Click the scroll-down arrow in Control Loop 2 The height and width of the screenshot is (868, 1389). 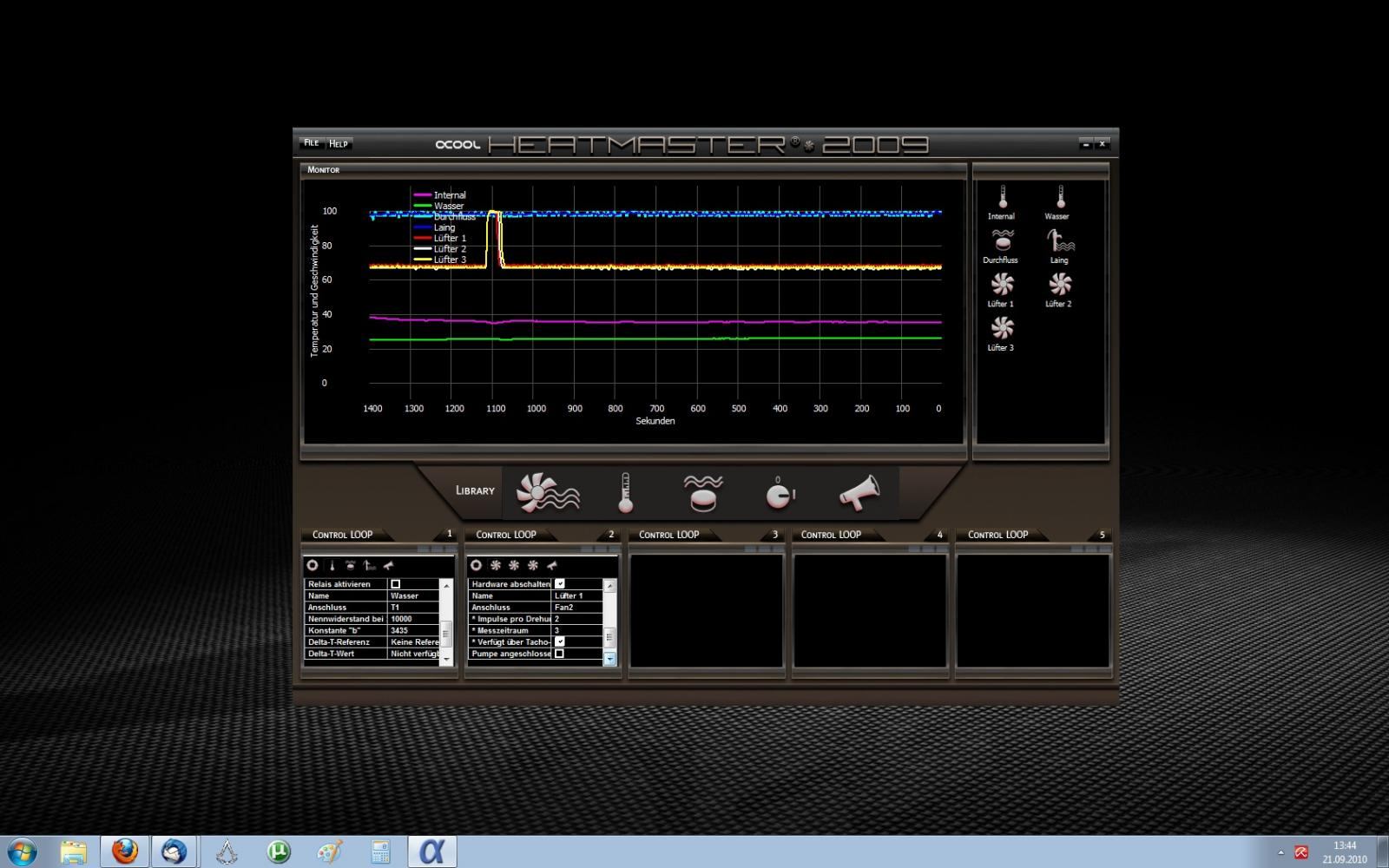coord(609,660)
